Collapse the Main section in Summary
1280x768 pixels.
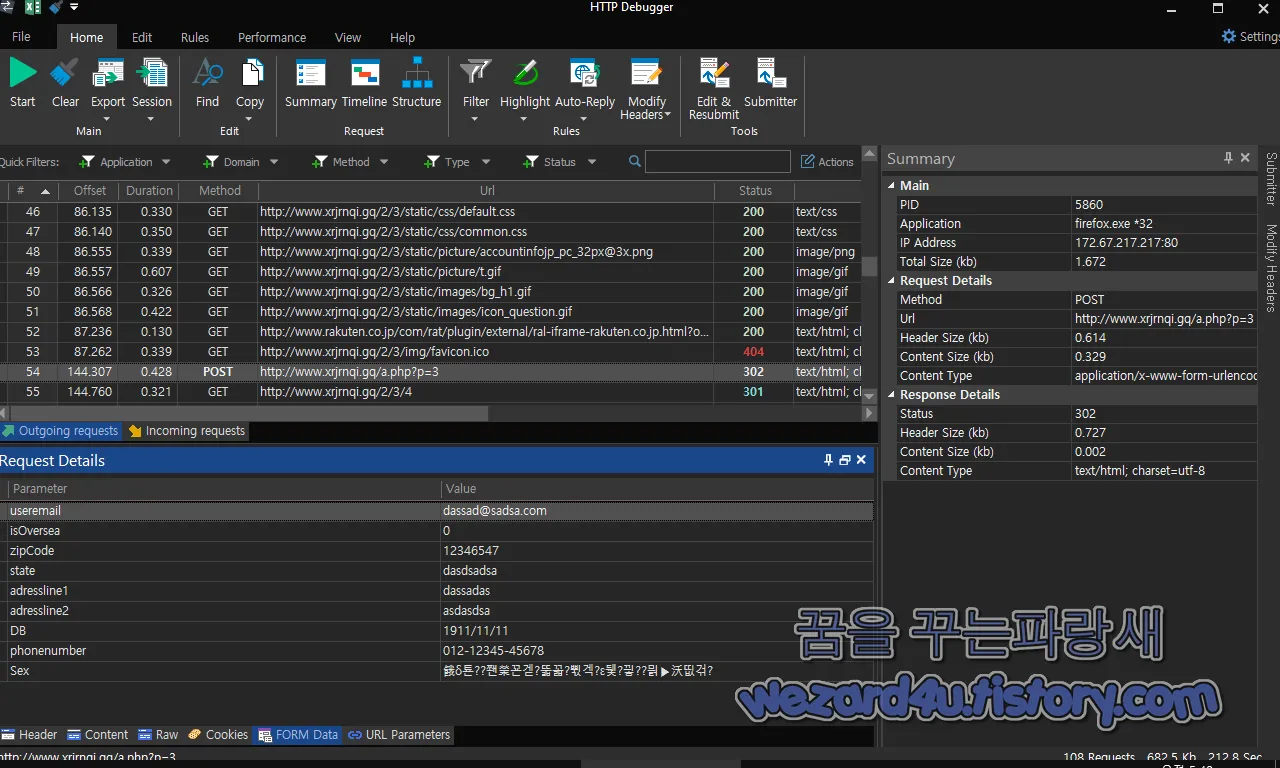tap(892, 186)
